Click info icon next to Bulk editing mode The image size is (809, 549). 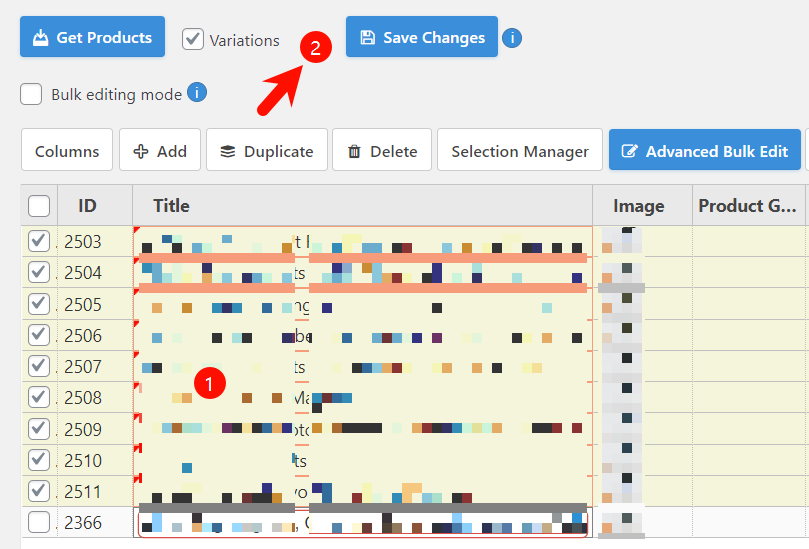coord(197,93)
